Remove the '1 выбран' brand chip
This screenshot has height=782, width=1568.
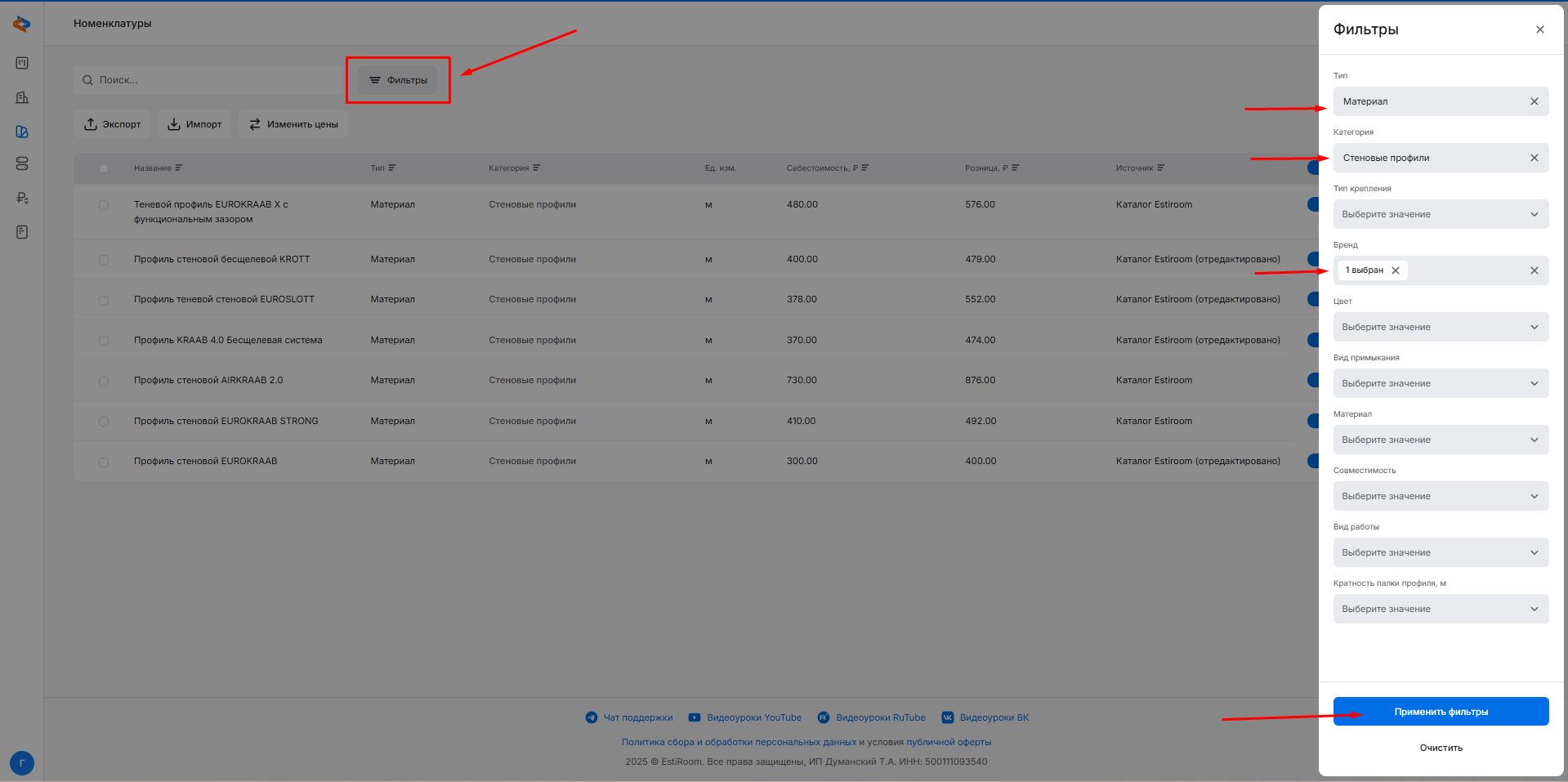[x=1396, y=270]
